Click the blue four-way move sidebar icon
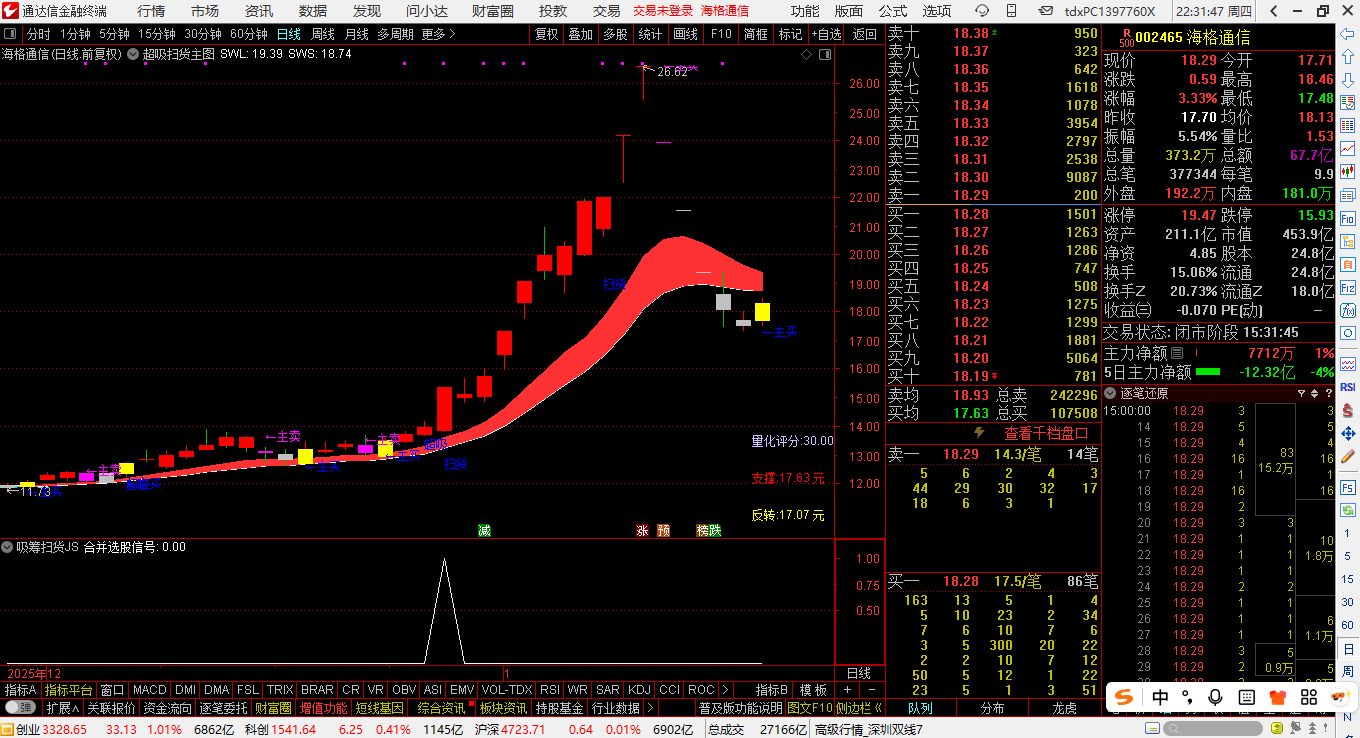This screenshot has width=1360, height=738. click(x=1347, y=433)
